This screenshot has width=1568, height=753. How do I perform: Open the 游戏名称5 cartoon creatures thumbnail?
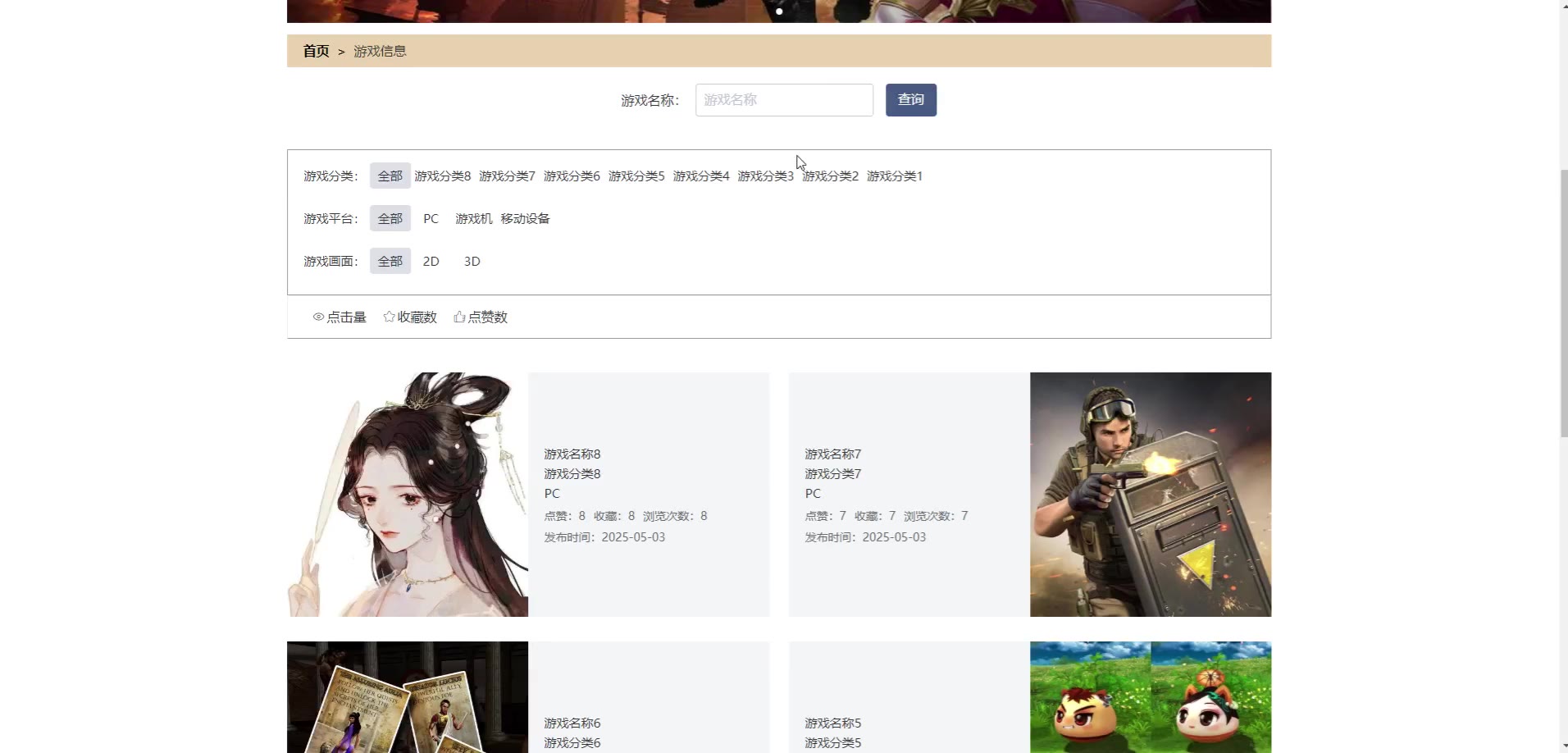(1151, 697)
